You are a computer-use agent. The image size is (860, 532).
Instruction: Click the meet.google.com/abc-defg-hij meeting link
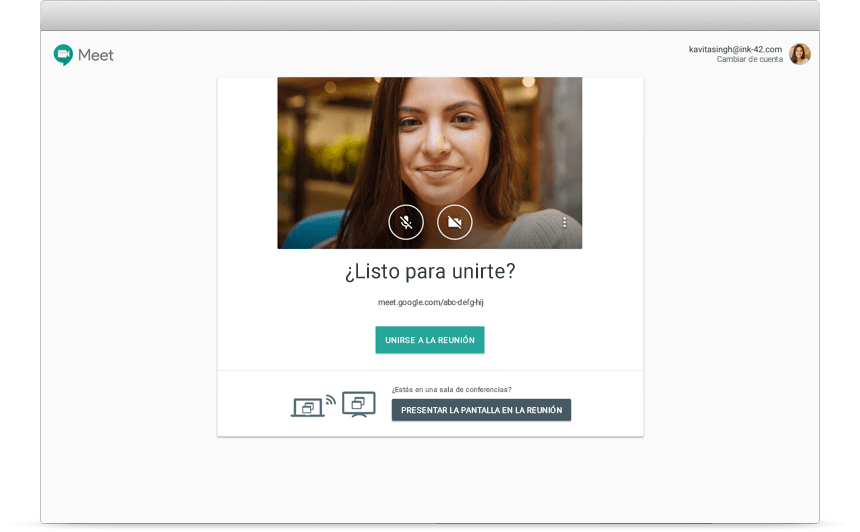tap(431, 302)
